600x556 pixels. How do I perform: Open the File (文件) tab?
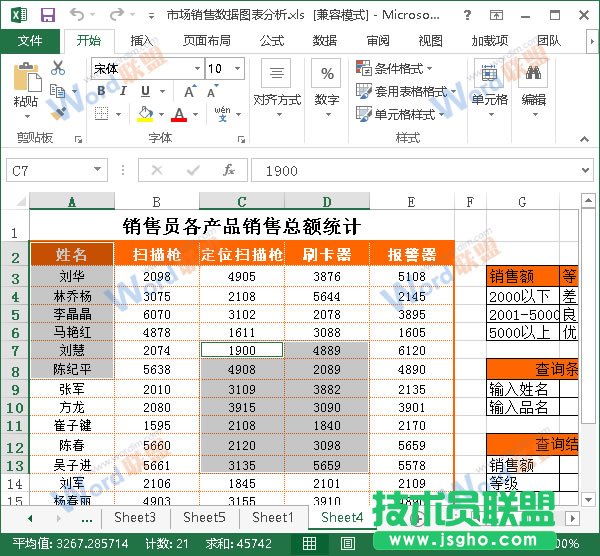click(30, 41)
